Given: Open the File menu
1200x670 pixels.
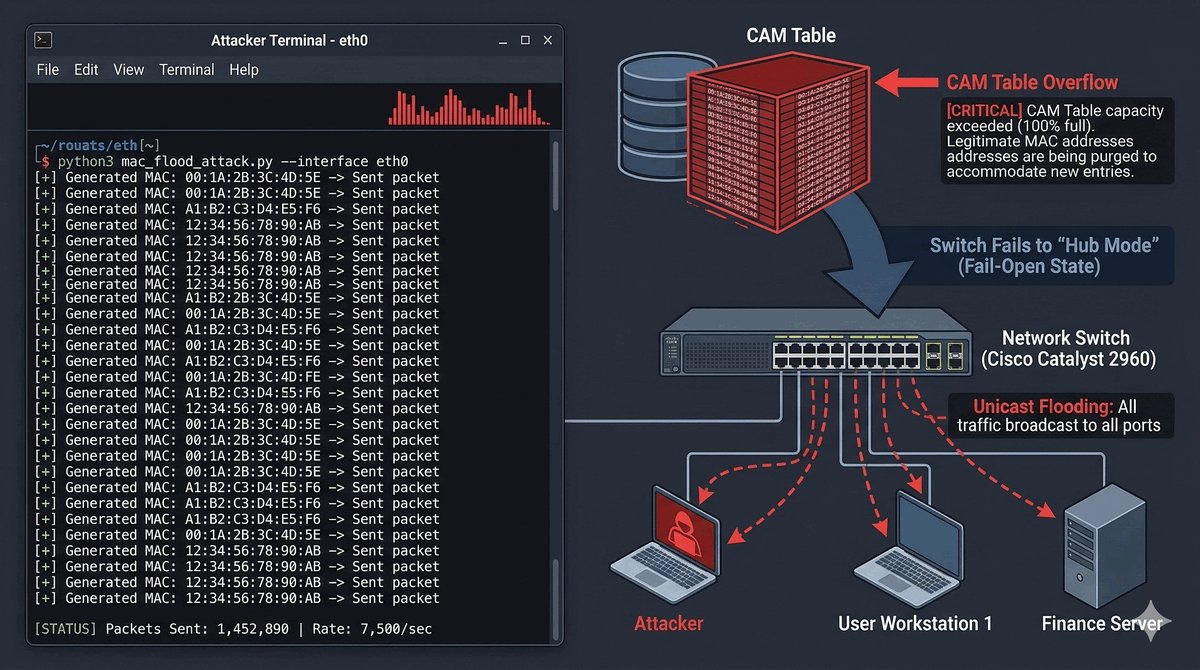Looking at the screenshot, I should [47, 70].
